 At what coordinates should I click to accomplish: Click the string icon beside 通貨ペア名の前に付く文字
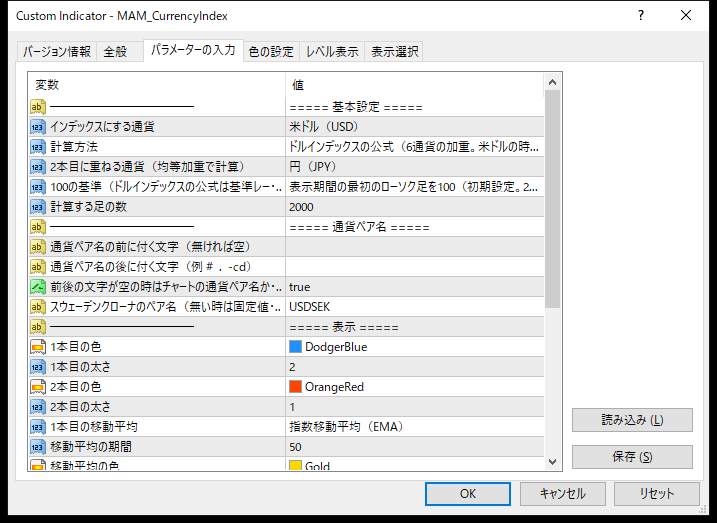click(38, 247)
